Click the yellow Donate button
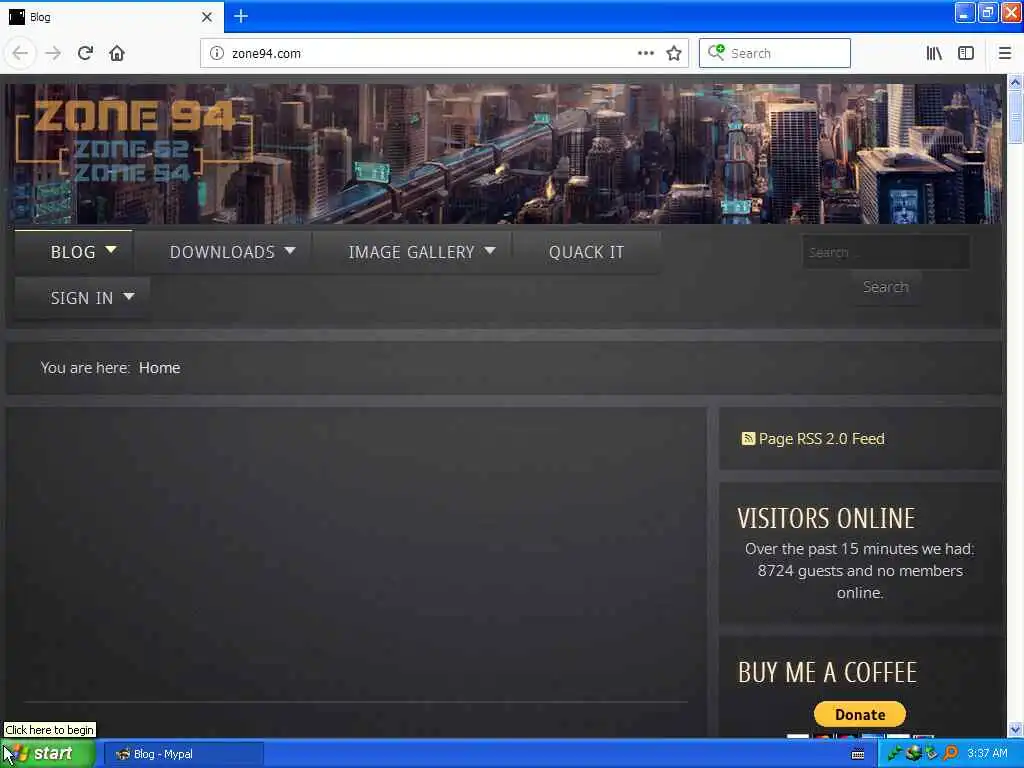Viewport: 1024px width, 768px height. click(x=859, y=714)
